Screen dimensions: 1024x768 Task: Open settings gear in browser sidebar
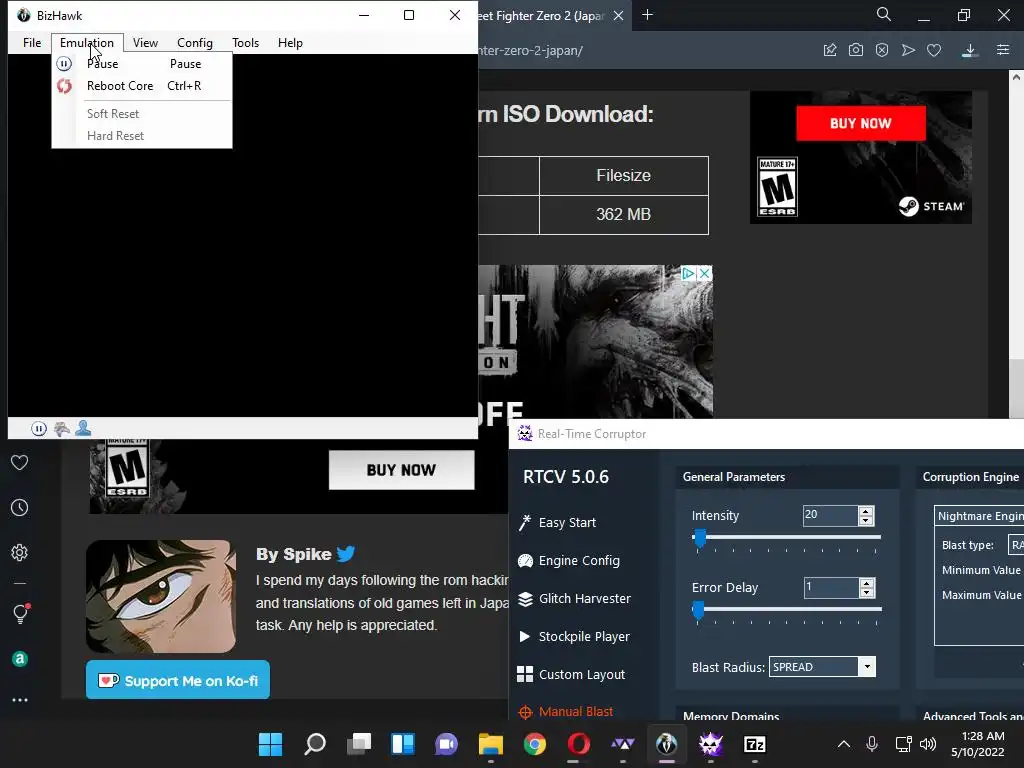coord(20,552)
